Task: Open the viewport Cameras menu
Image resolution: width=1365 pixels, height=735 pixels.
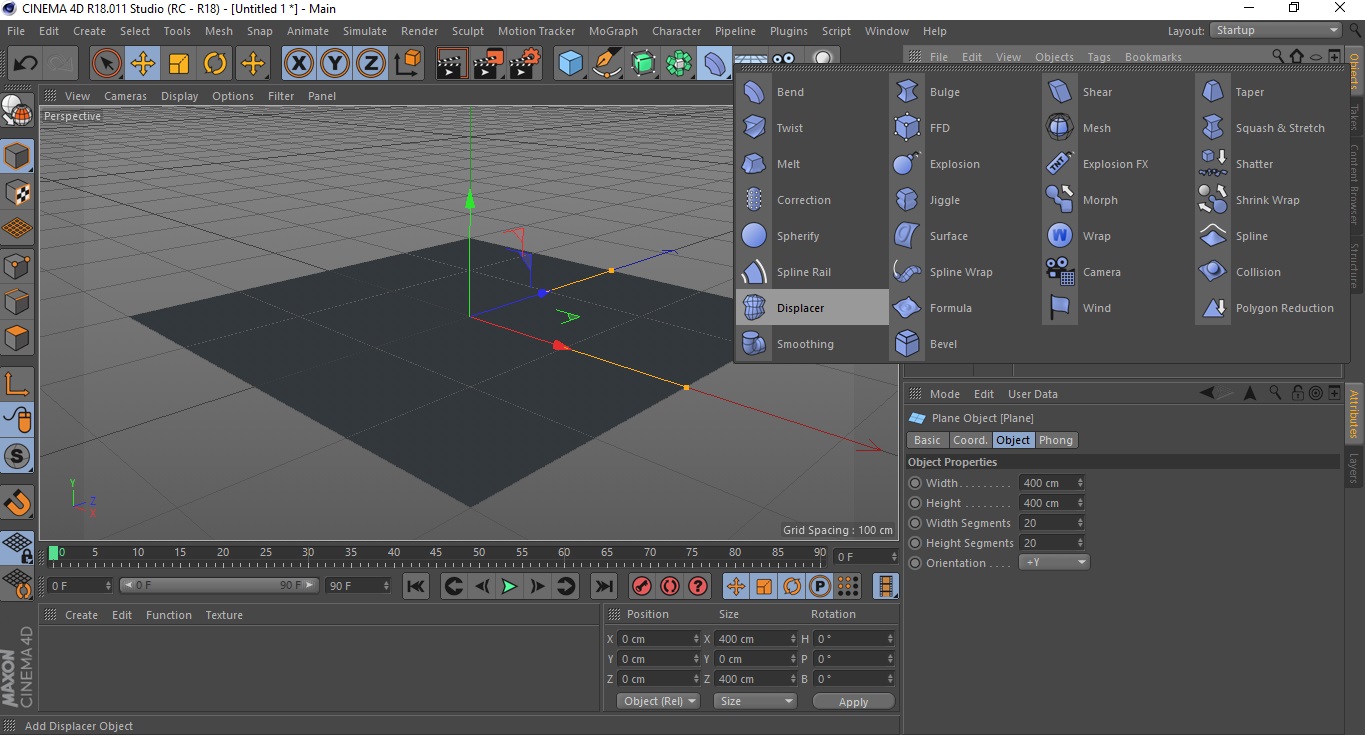Action: pos(126,96)
